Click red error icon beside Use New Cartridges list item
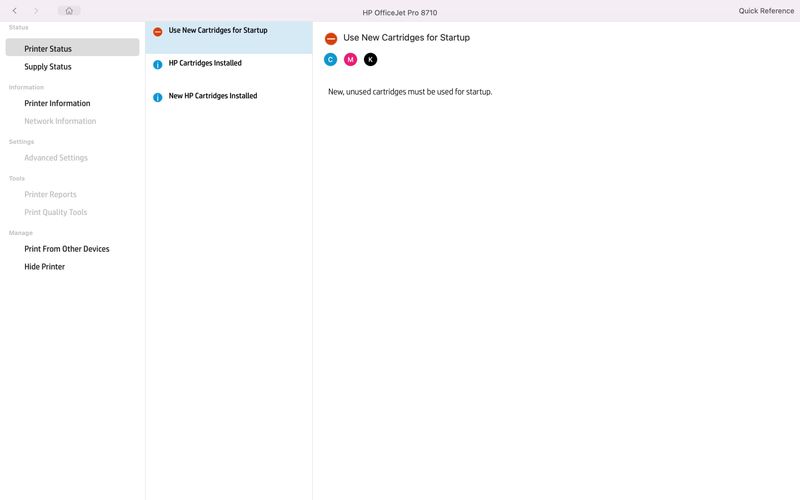Screen dimensions: 800x500 158,32
